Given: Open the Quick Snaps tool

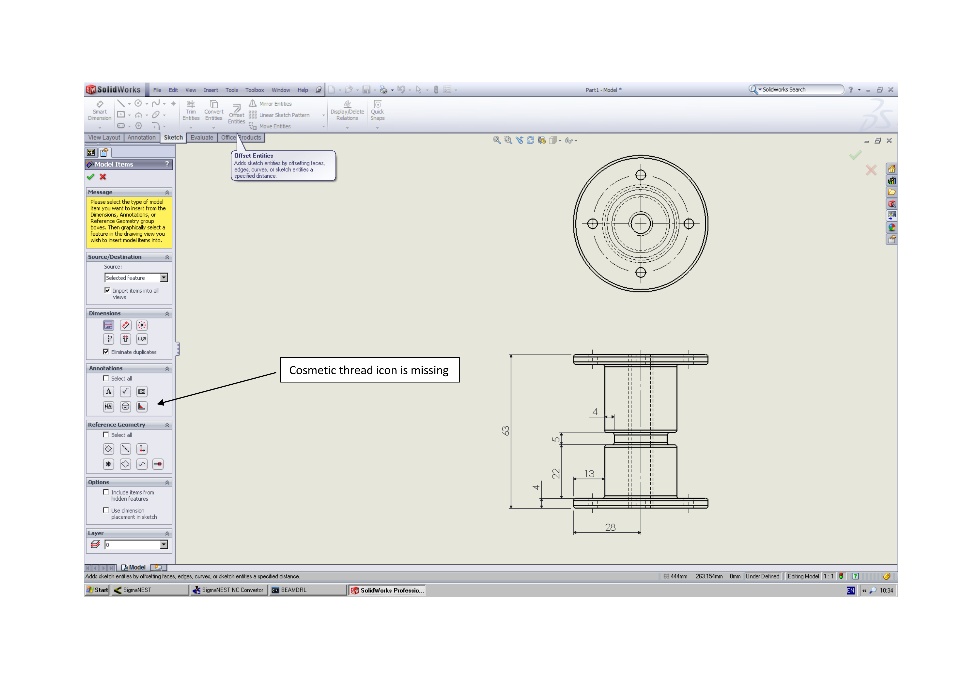Looking at the screenshot, I should (x=377, y=111).
